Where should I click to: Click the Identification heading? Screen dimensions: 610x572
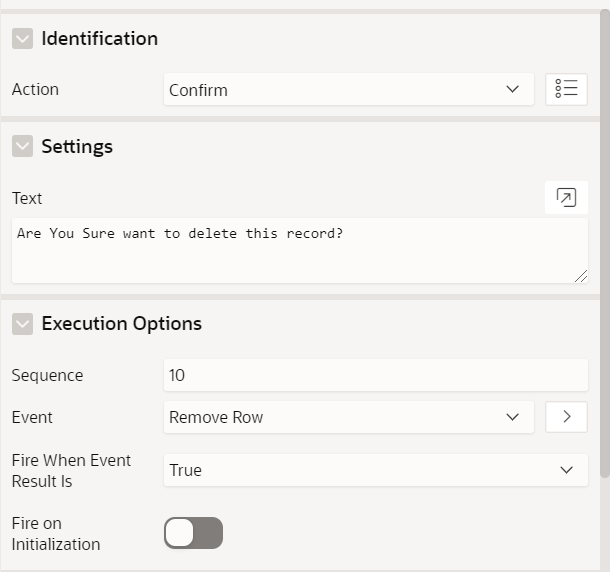[x=100, y=39]
